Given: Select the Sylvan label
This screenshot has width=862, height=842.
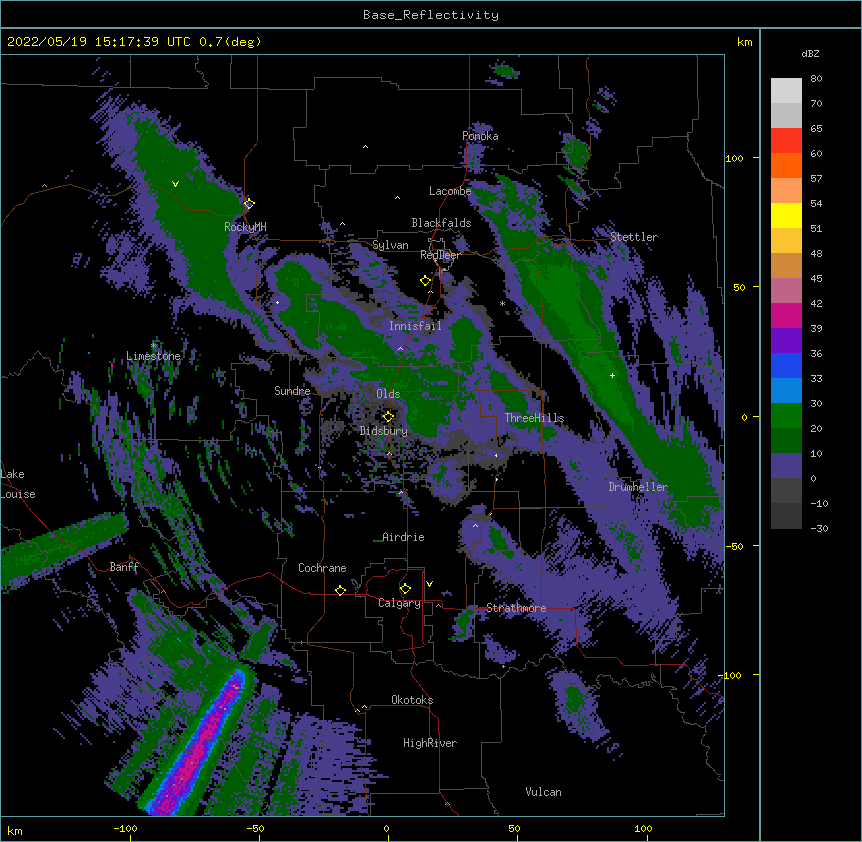Looking at the screenshot, I should [x=390, y=245].
